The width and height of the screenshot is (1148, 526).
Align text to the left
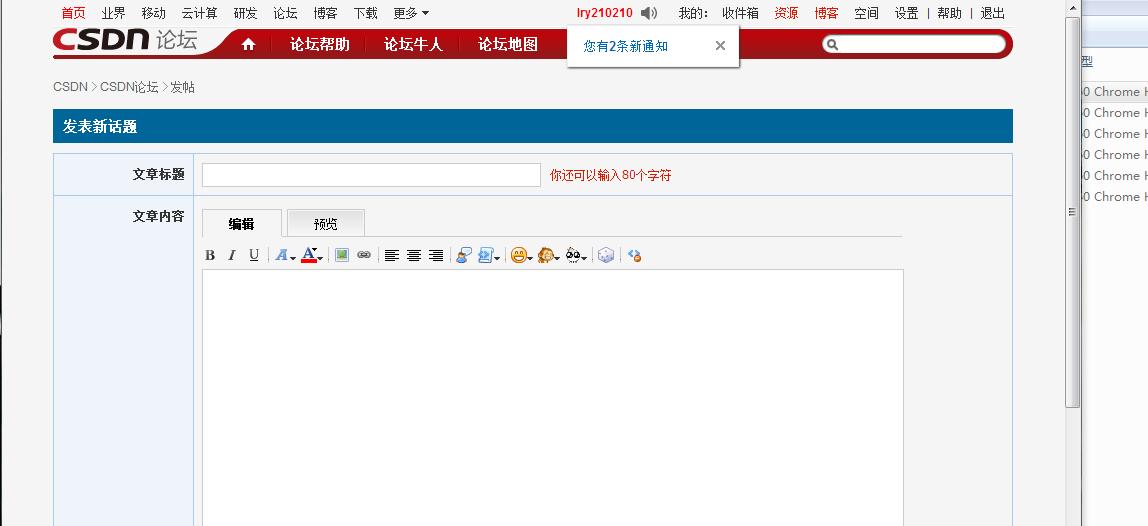[x=392, y=255]
